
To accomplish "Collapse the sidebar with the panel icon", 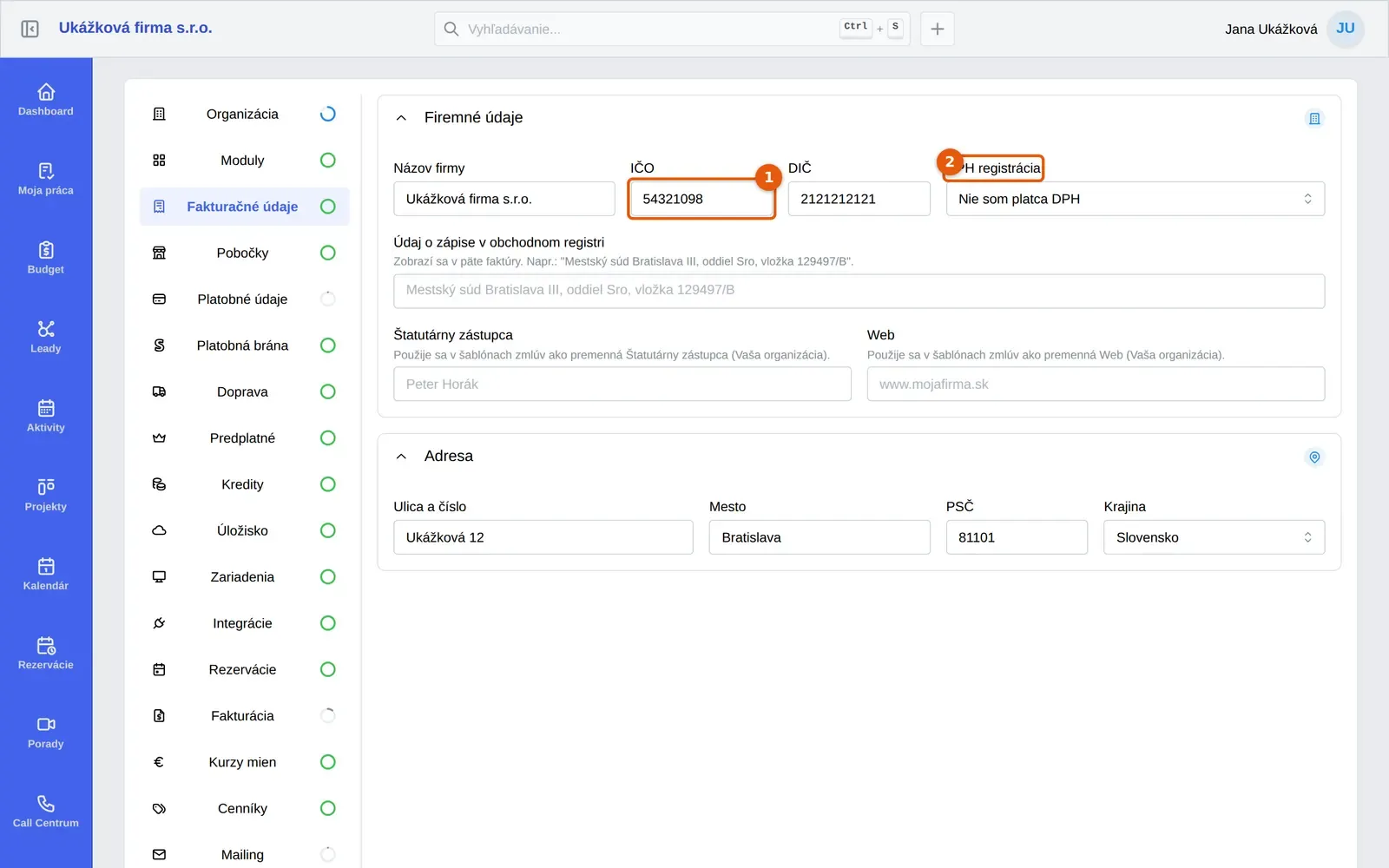I will (30, 29).
